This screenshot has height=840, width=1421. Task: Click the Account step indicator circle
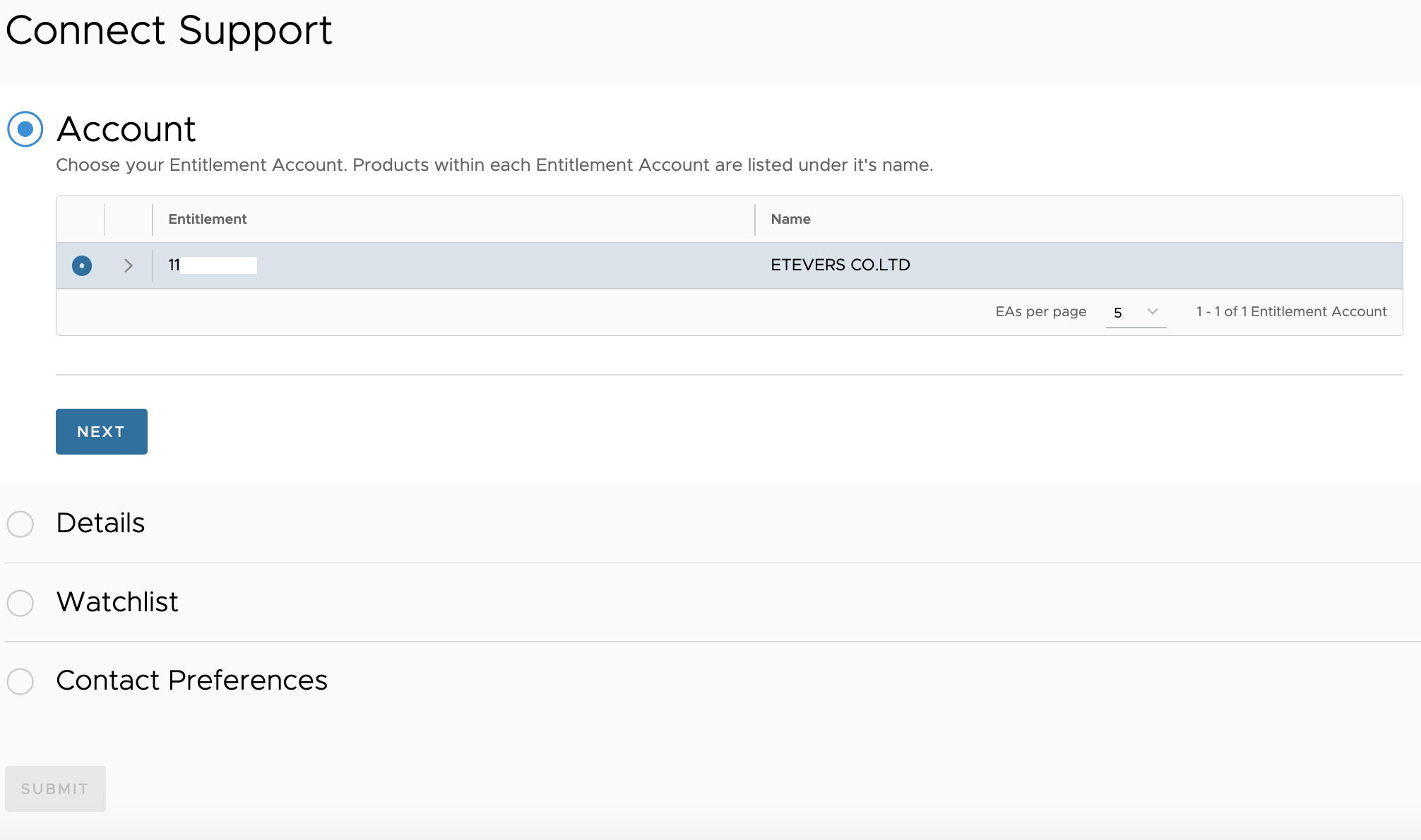[x=25, y=129]
